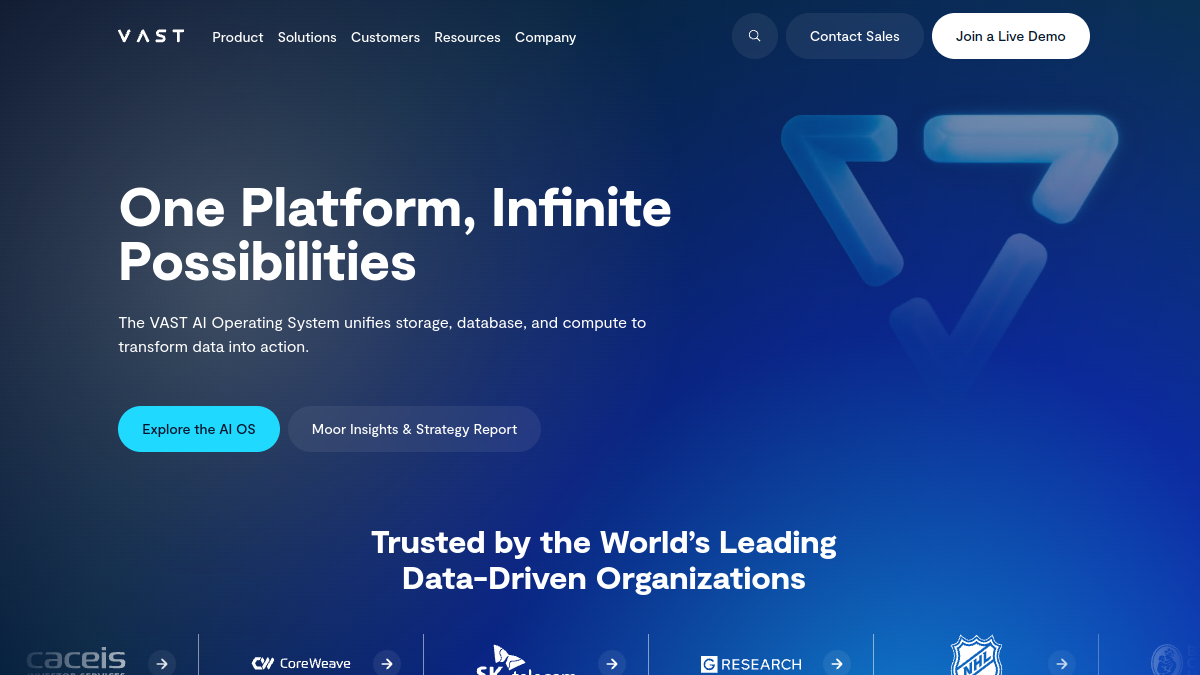Click arrow icon next to CoreWeave logo
Screen dimensions: 1200x675
387,663
